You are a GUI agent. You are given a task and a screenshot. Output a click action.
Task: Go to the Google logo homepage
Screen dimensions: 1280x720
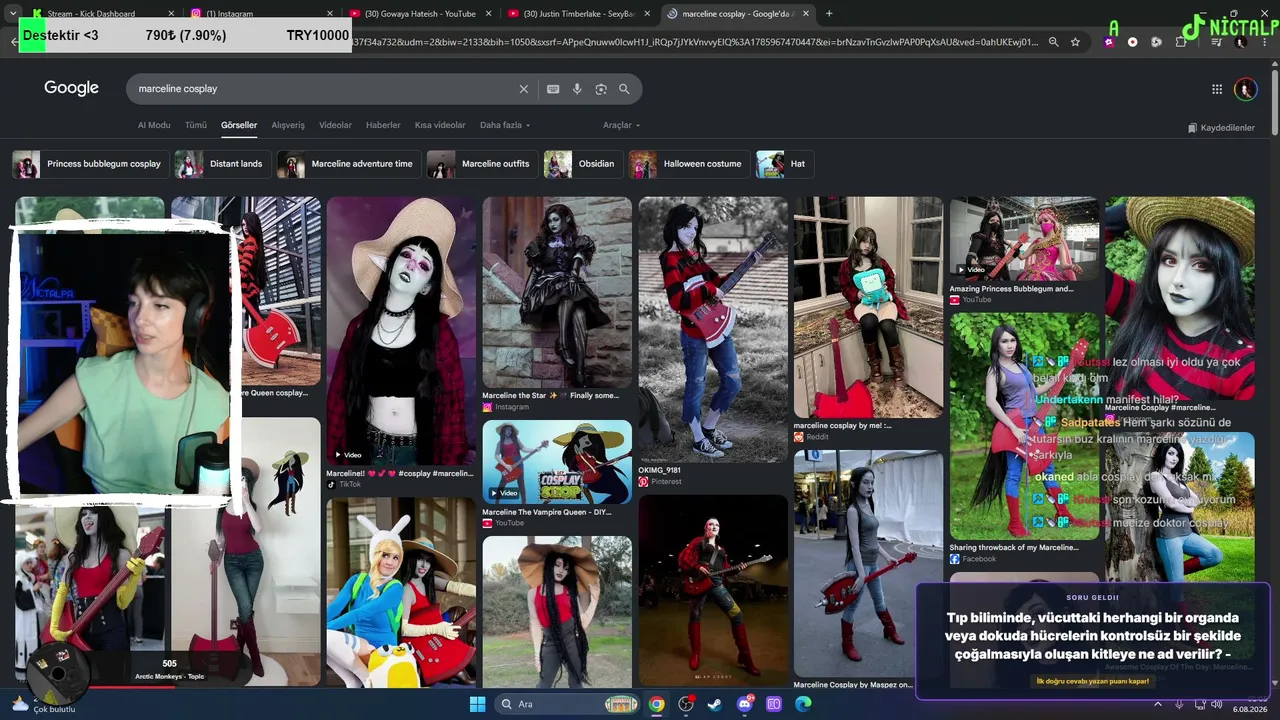coord(71,88)
